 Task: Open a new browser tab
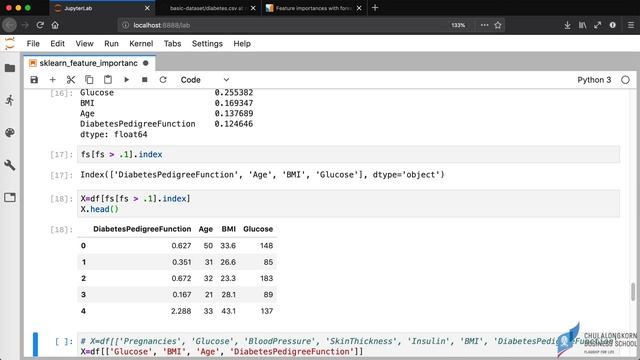point(375,8)
